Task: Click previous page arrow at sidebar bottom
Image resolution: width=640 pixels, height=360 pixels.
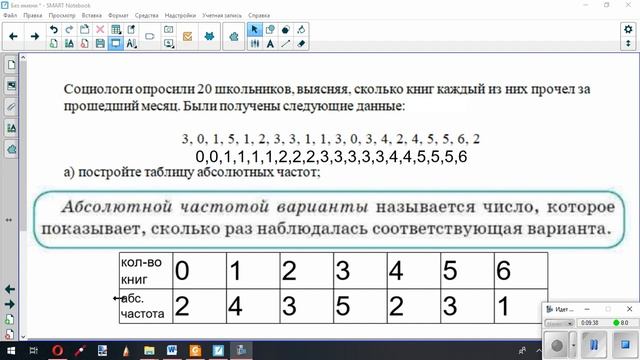Action: 10,289
